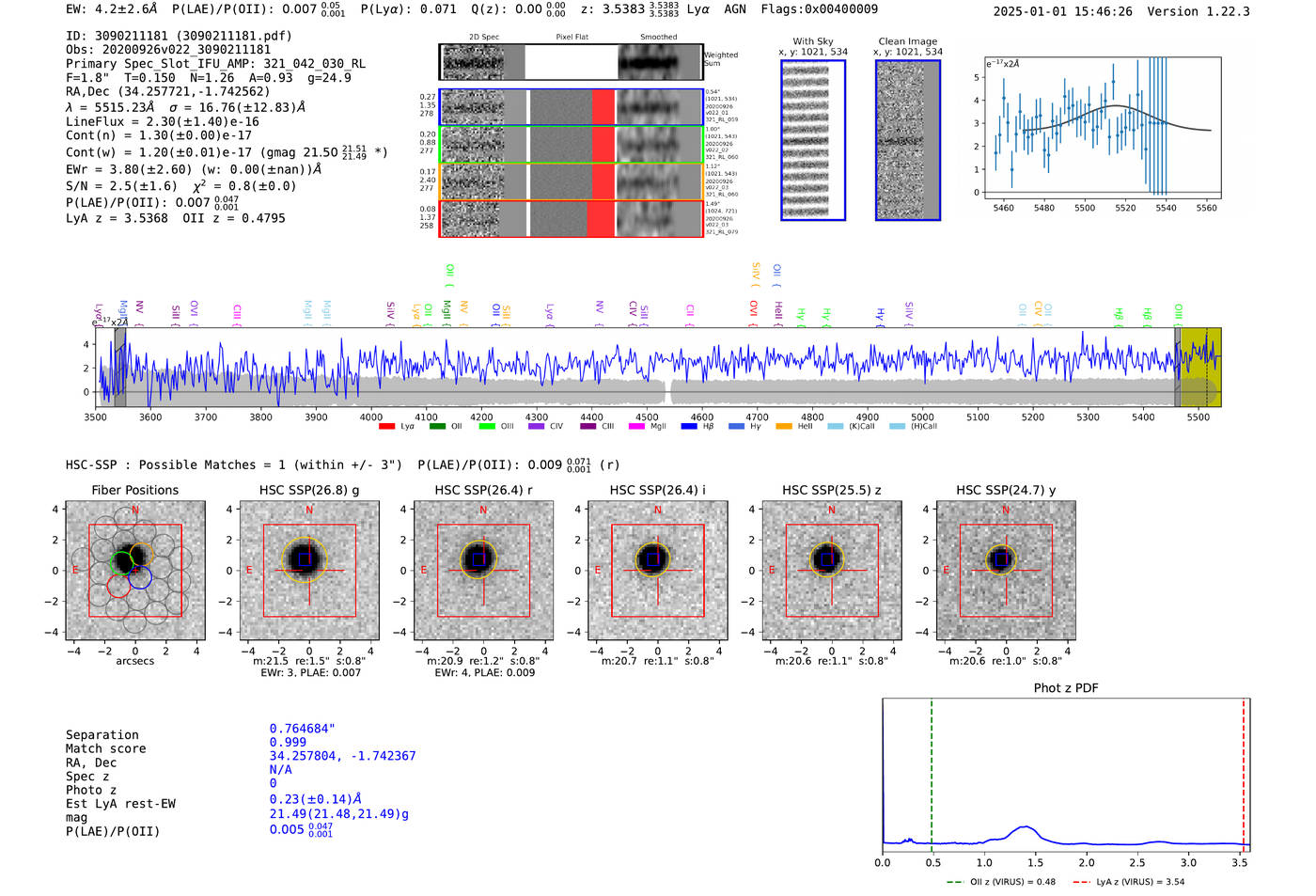Click the 'OII z (VIRUS) = 0.48' legend entry
The width and height of the screenshot is (1316, 896).
(1001, 882)
